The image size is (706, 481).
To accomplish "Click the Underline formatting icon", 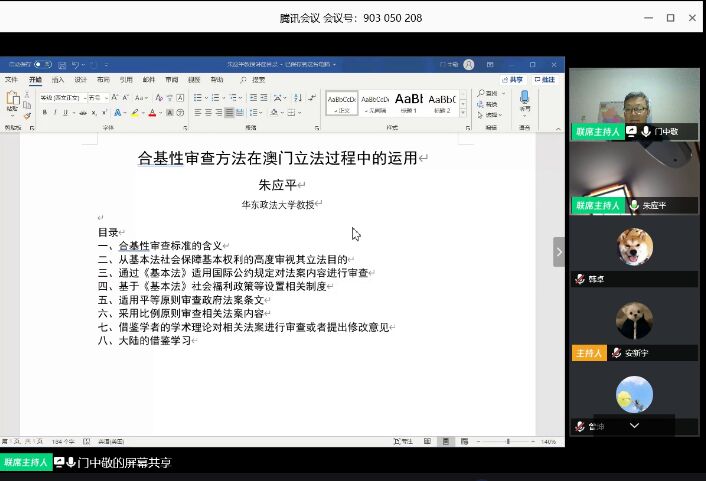I will point(66,113).
